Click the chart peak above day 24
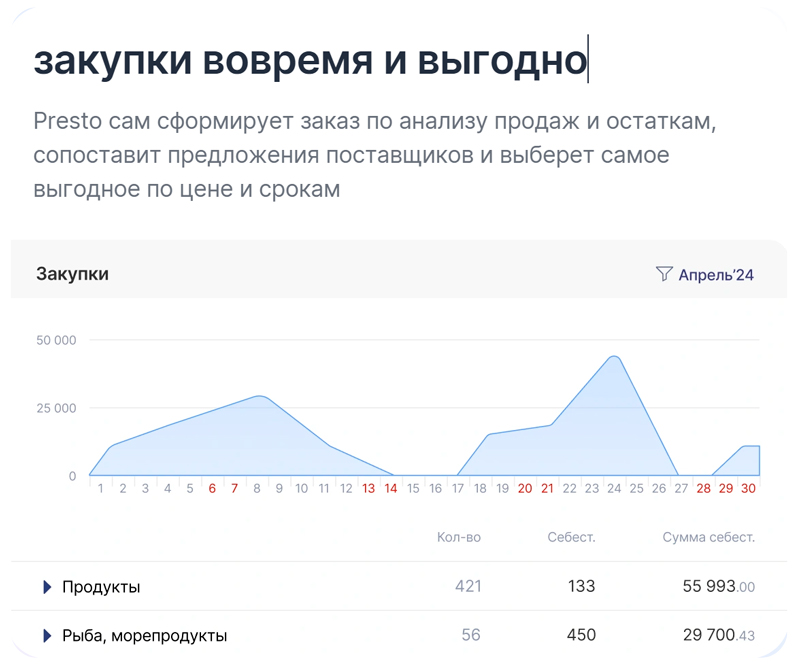 (x=614, y=357)
